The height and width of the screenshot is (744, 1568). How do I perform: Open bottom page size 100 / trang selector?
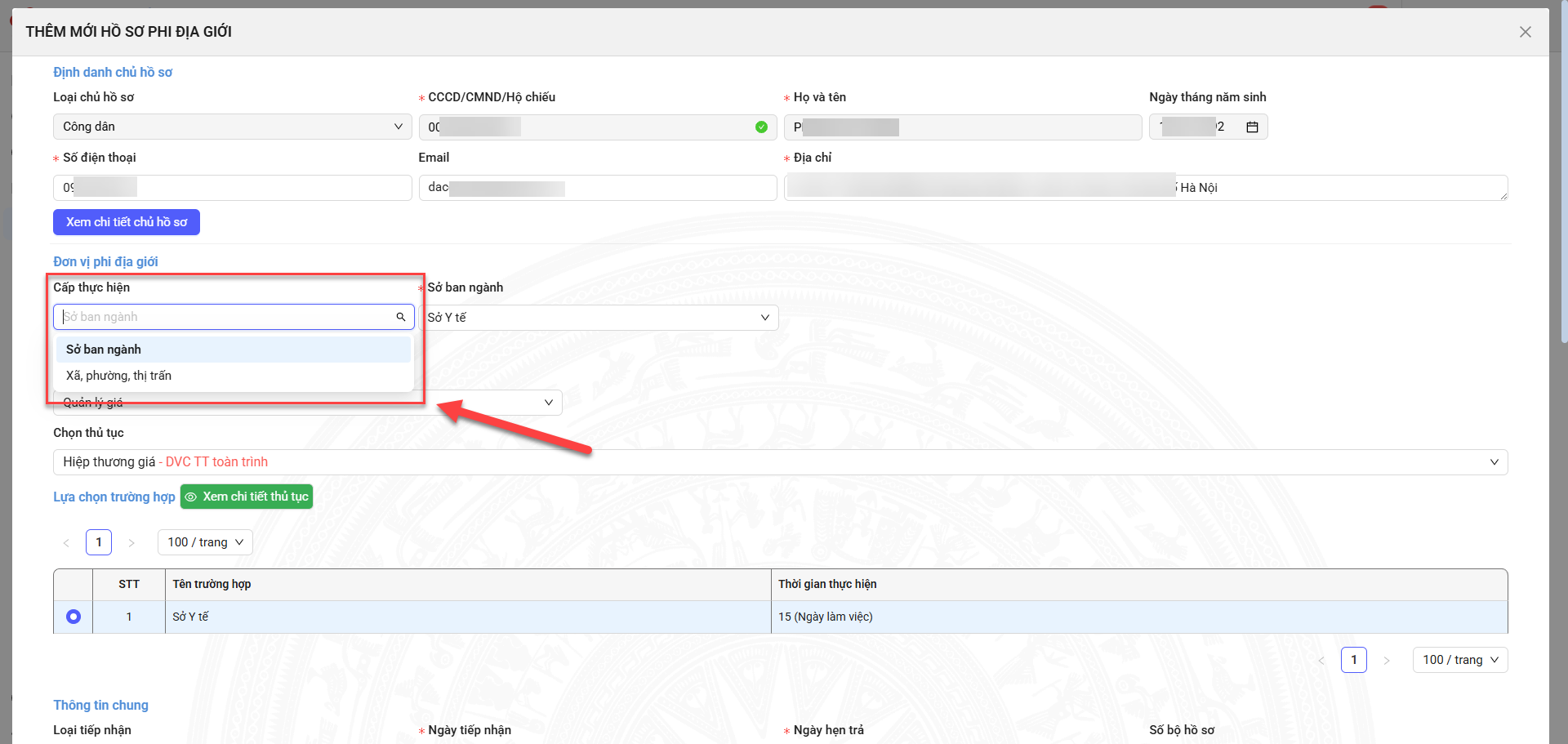pyautogui.click(x=1459, y=660)
